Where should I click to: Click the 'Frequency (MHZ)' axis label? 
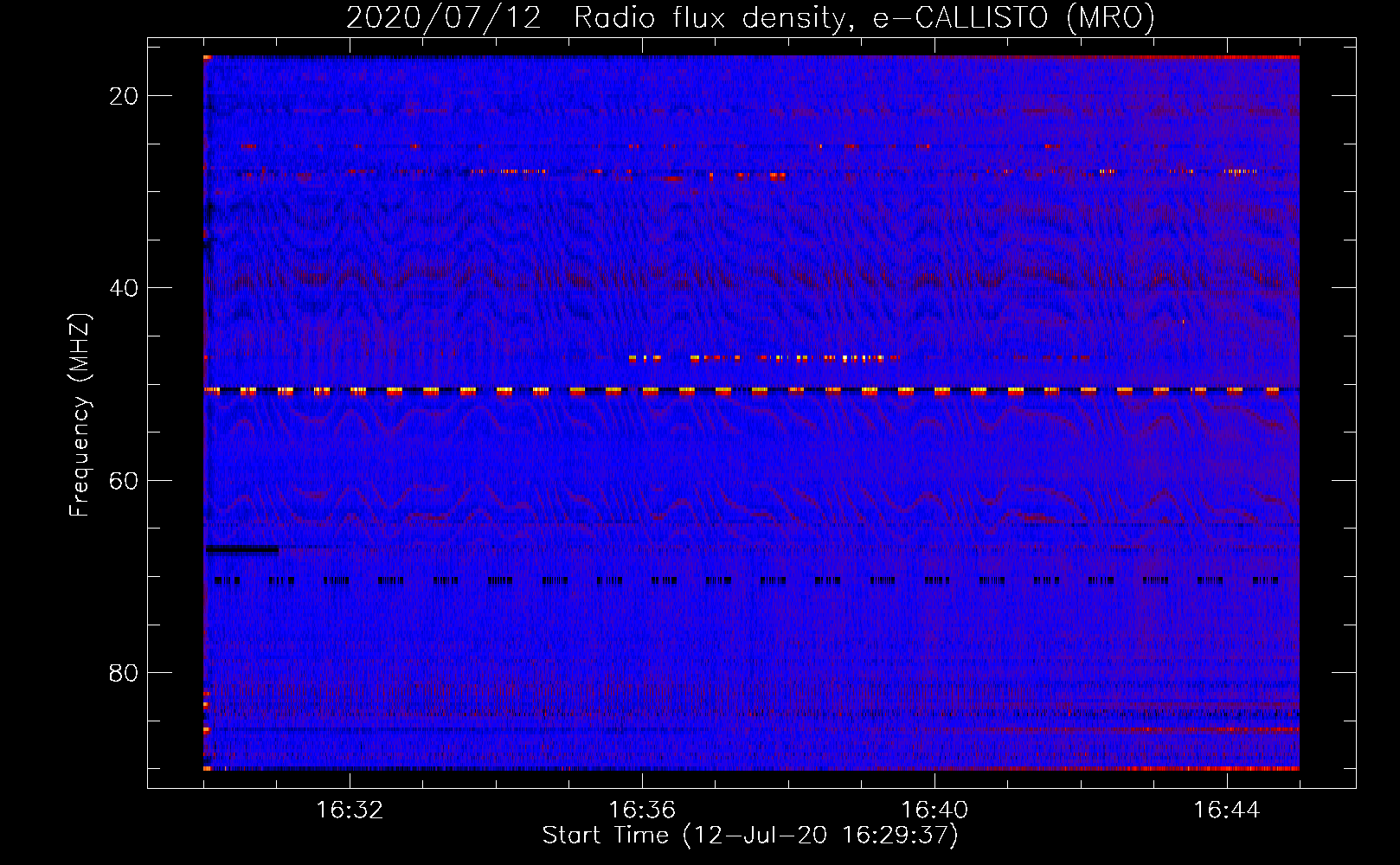point(80,415)
